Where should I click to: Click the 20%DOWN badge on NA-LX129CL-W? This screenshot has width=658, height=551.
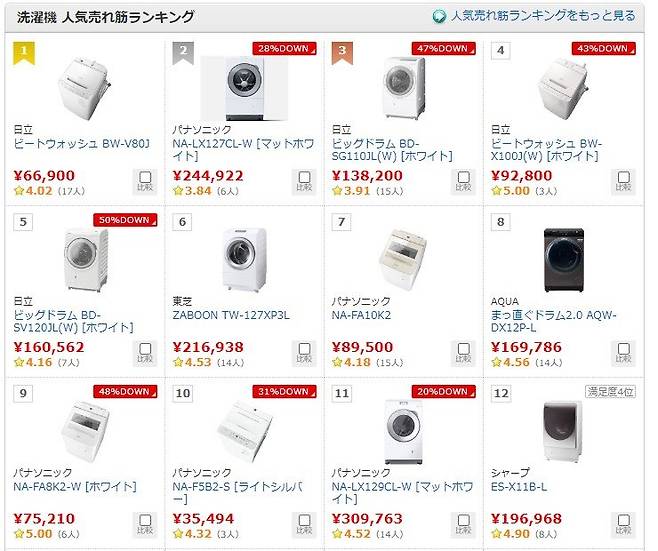pyautogui.click(x=444, y=392)
